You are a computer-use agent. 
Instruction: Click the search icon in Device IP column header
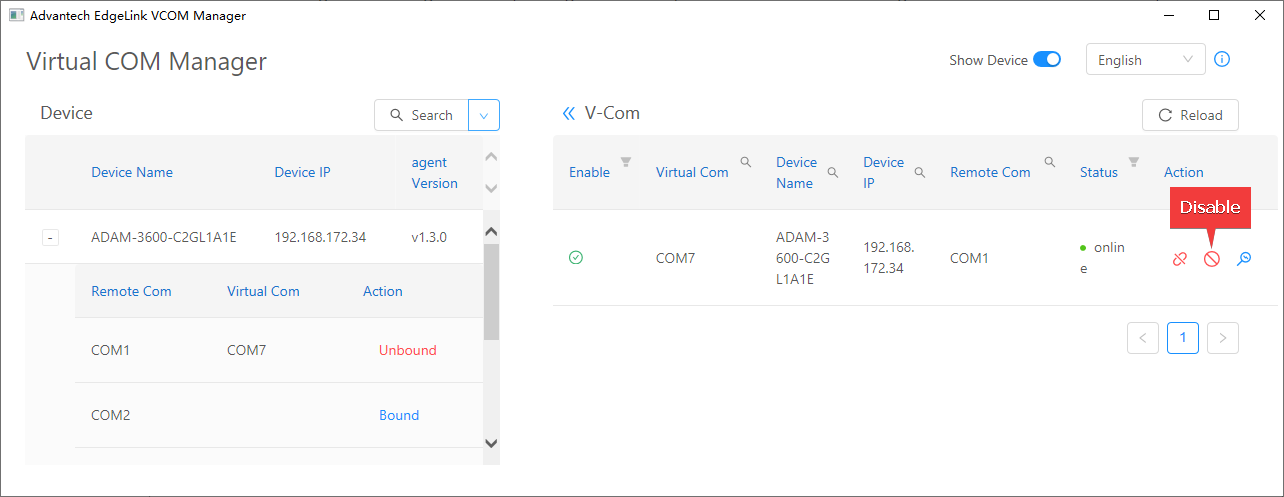pyautogui.click(x=919, y=172)
